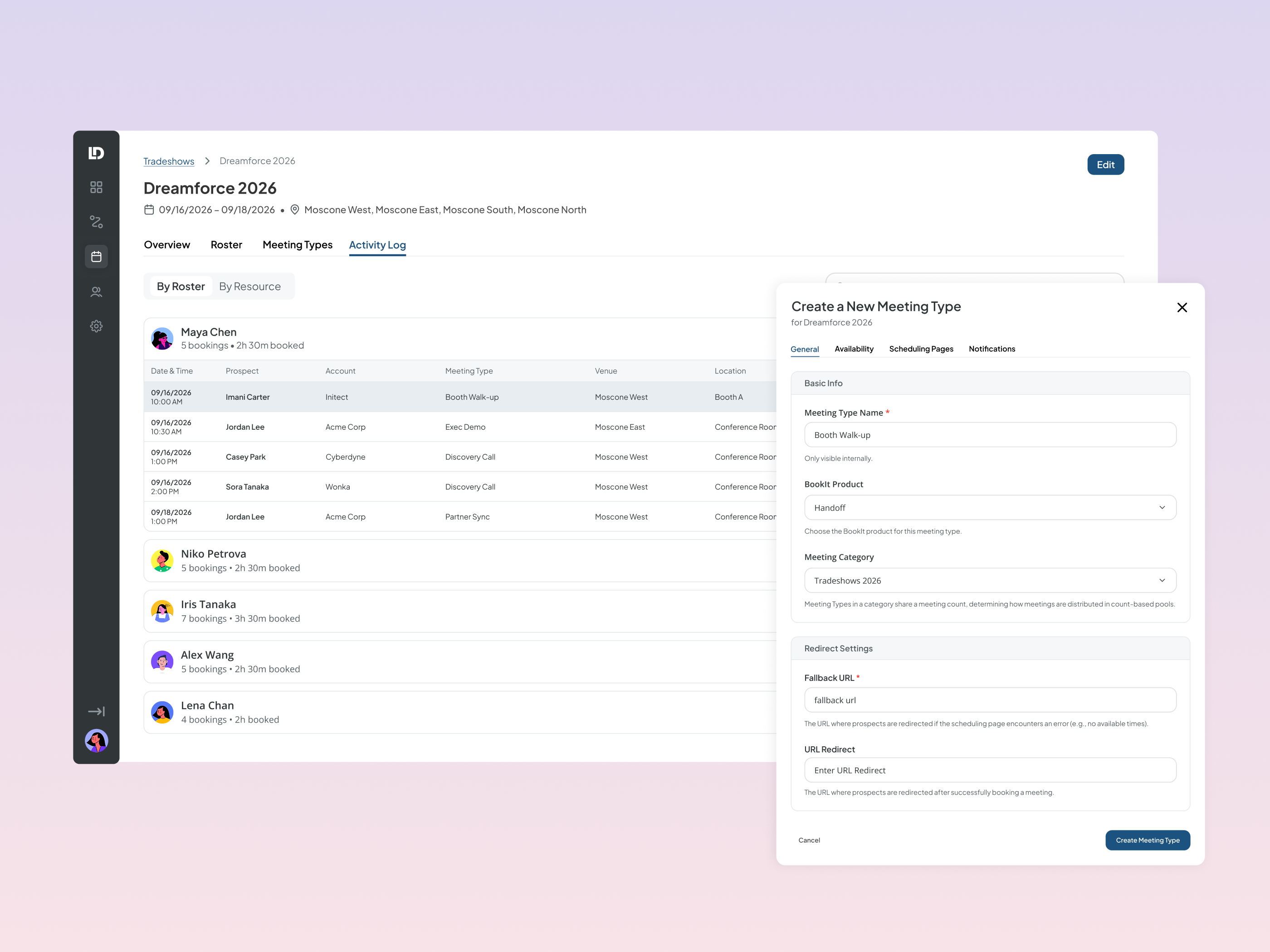This screenshot has width=1270, height=952.
Task: Open the BookIt Product dropdown
Action: pos(990,508)
